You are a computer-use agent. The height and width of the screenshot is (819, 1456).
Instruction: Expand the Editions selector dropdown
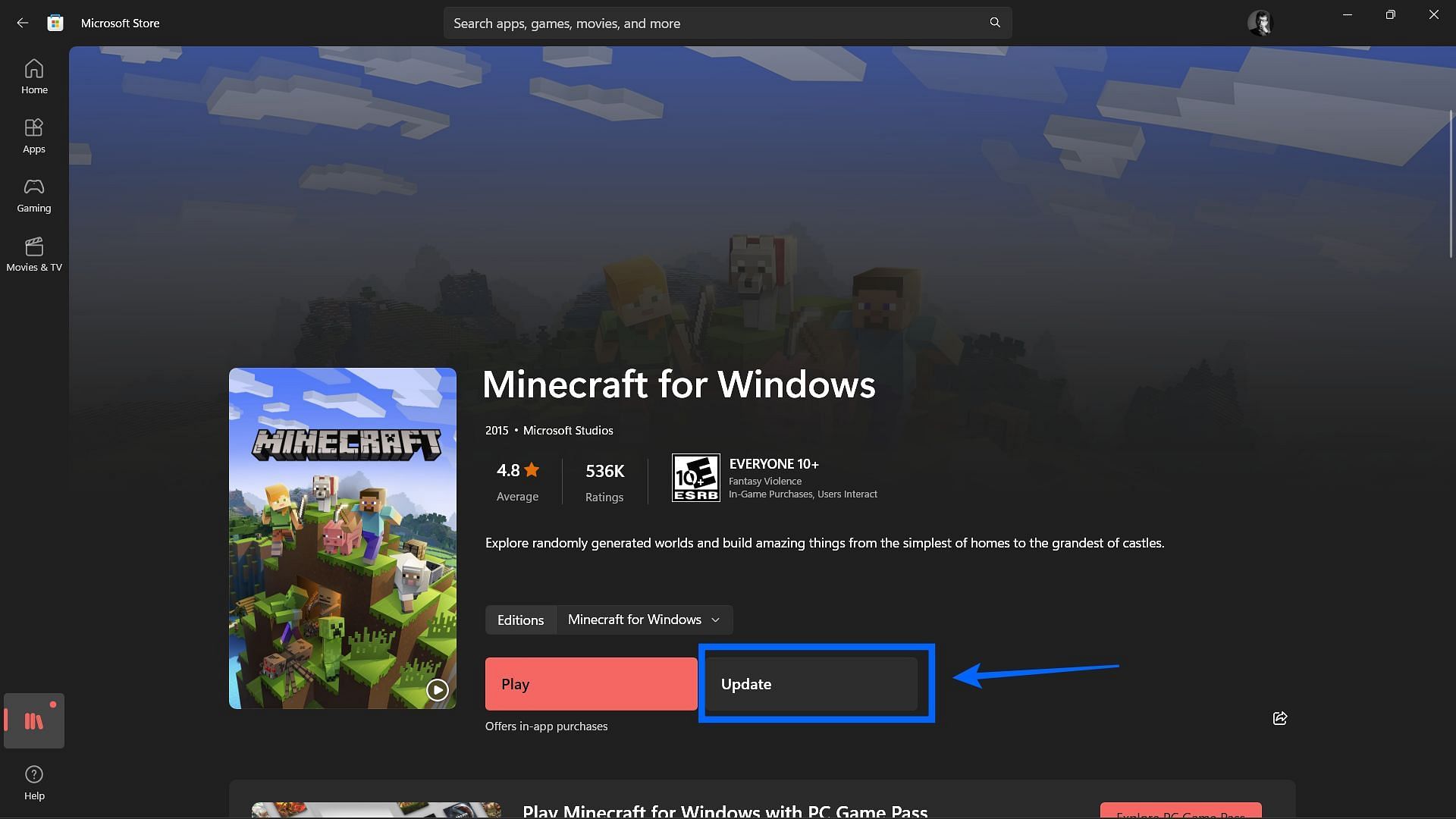(x=644, y=619)
